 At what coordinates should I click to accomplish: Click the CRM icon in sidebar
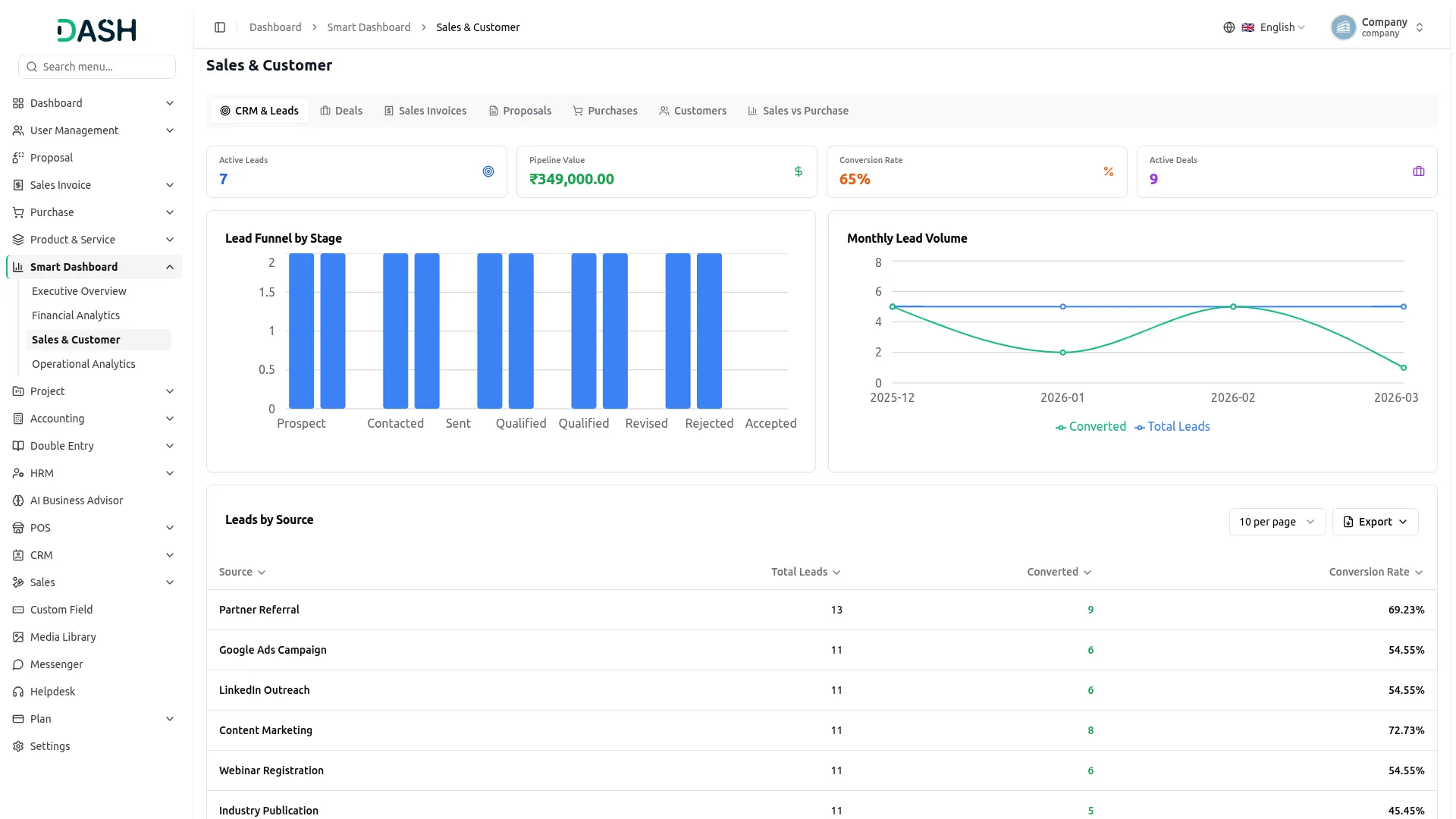[x=18, y=555]
